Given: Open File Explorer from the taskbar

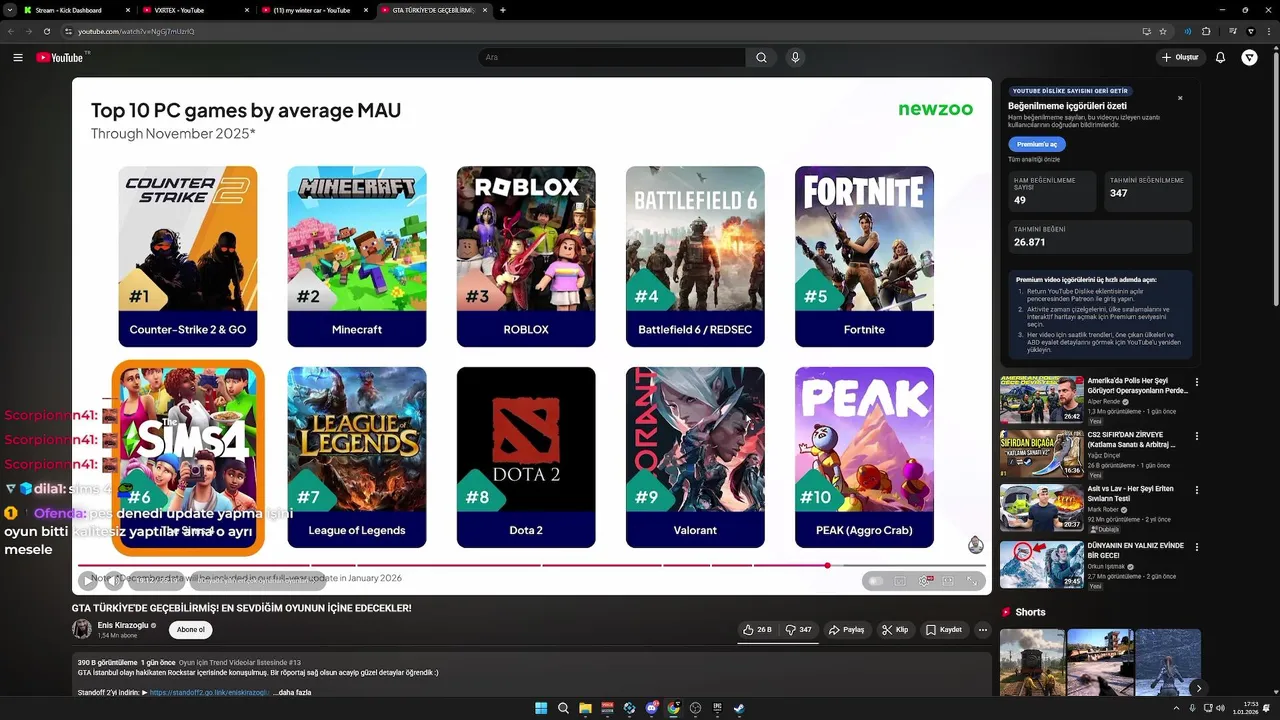Looking at the screenshot, I should click(x=585, y=708).
